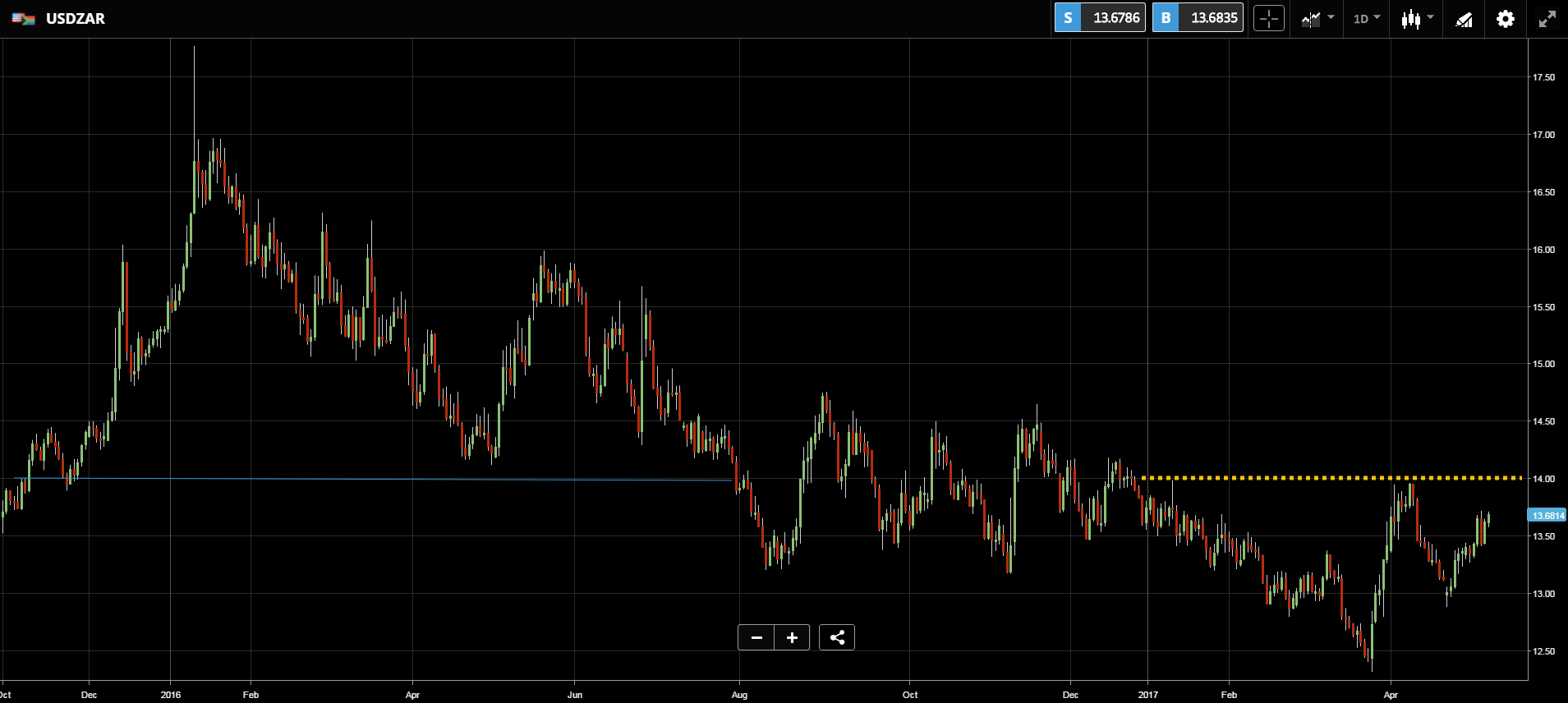Viewport: 1568px width, 703px height.
Task: Select the yellow dotted line at 14.00
Action: pyautogui.click(x=1331, y=478)
